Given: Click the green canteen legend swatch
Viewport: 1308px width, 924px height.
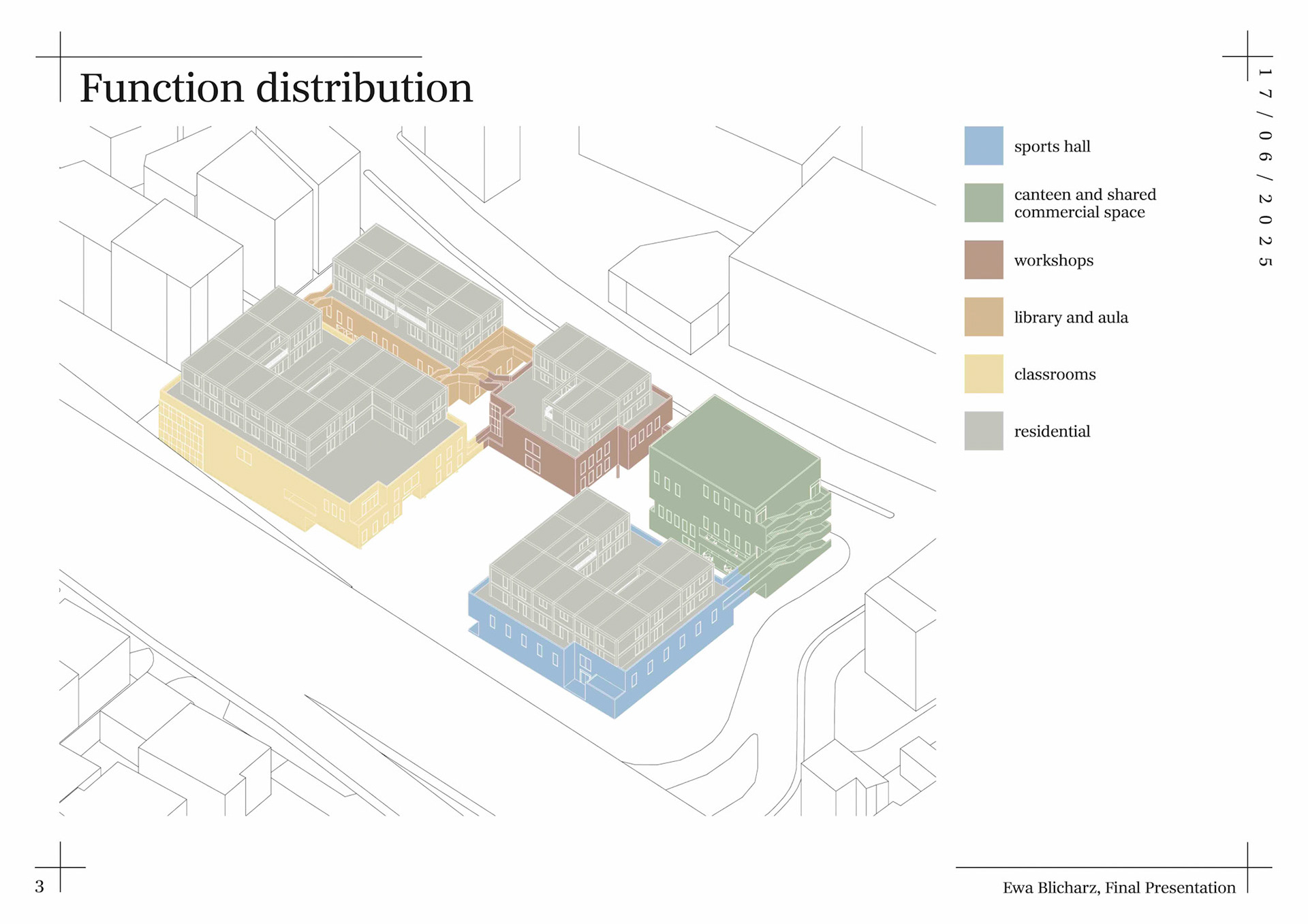Looking at the screenshot, I should coord(983,203).
